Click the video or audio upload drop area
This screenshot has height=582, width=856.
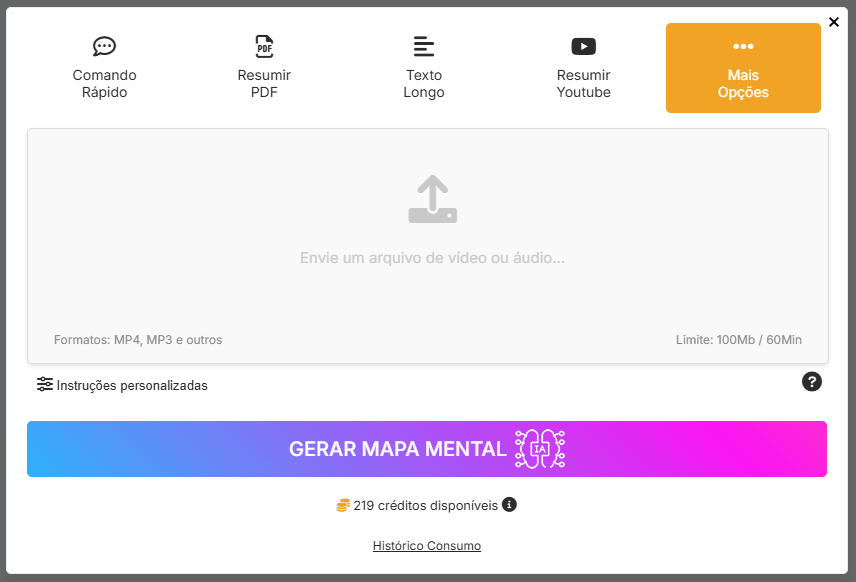pos(428,246)
